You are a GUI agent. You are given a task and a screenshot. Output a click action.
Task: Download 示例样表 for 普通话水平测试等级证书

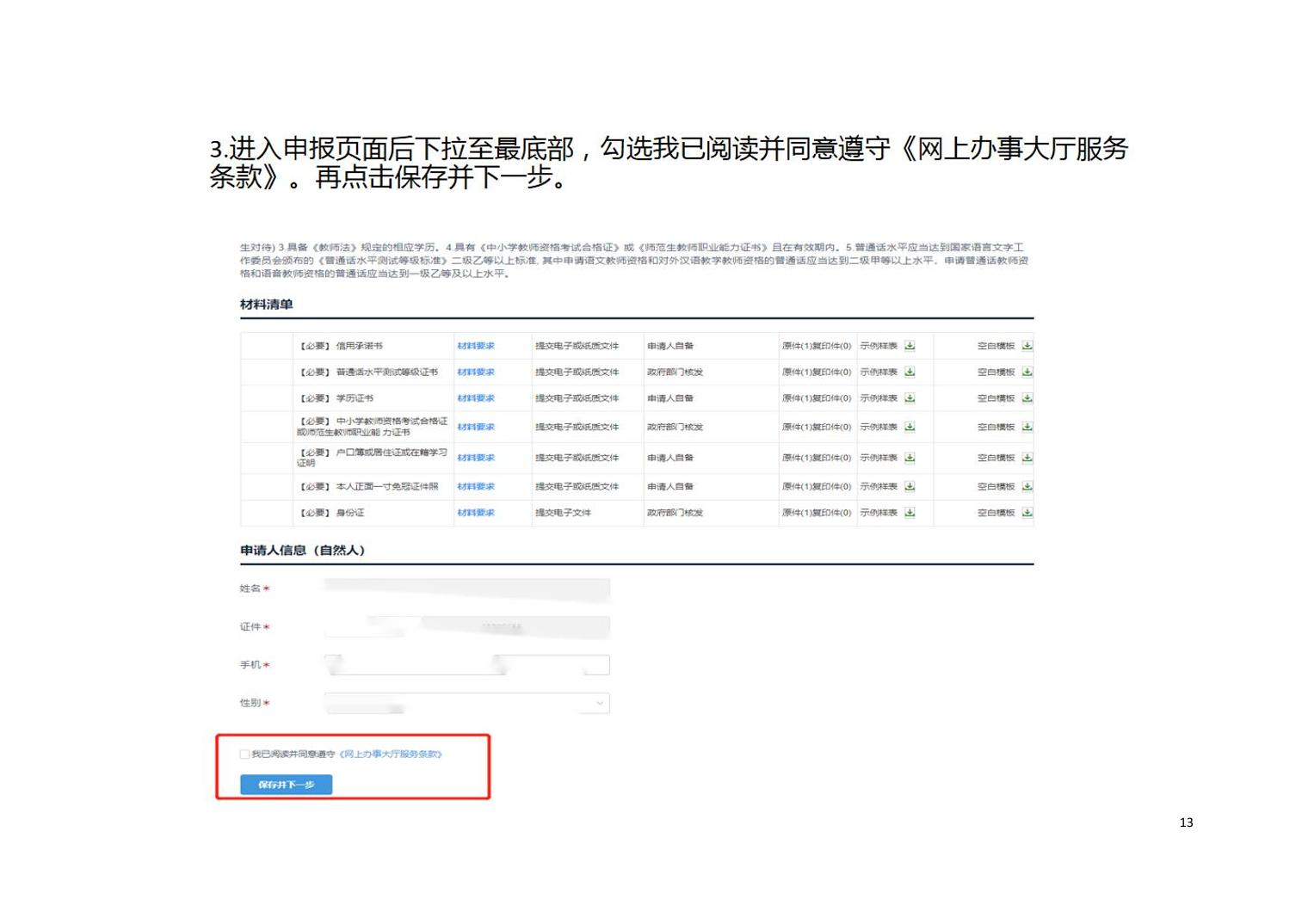[x=910, y=373]
